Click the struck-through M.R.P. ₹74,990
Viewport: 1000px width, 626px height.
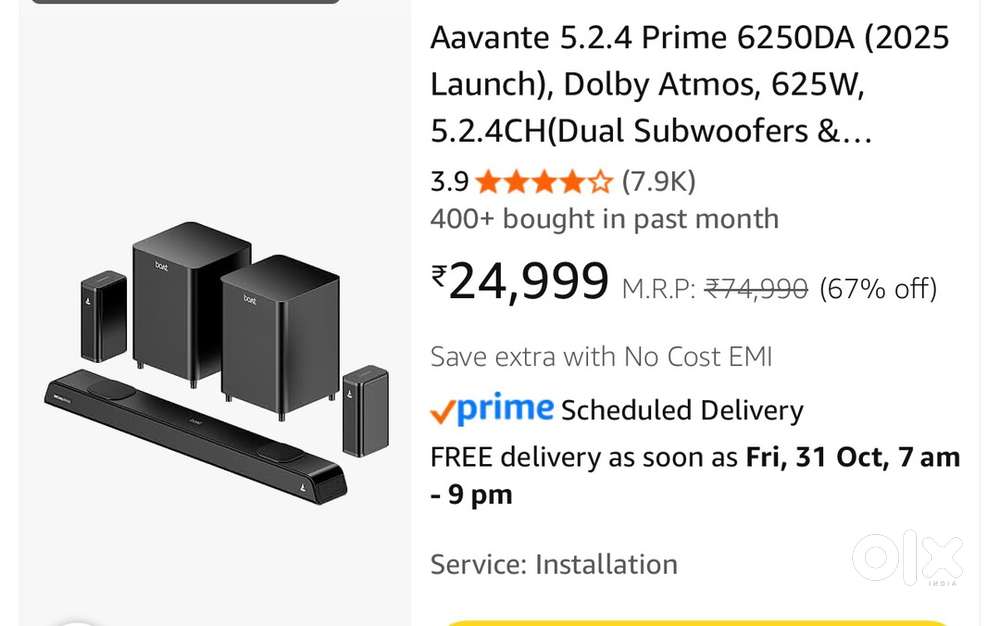coord(756,289)
